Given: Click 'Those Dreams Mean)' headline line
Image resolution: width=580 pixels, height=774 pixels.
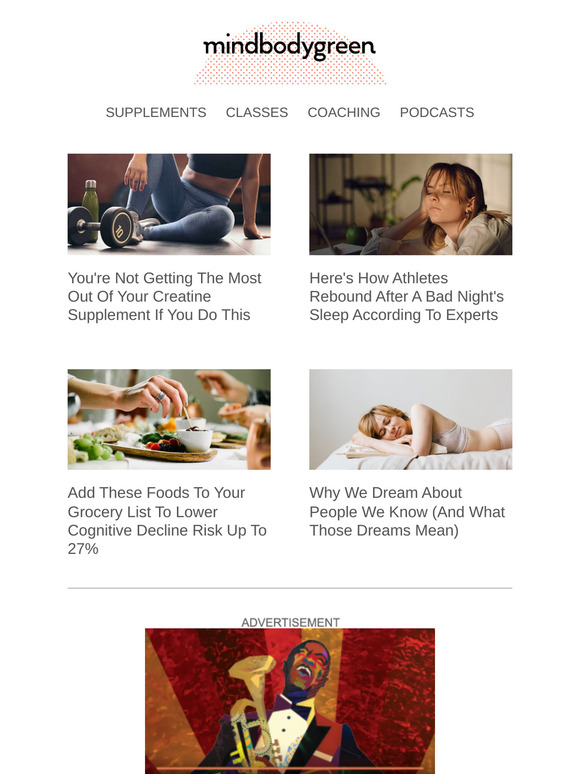Looking at the screenshot, I should click(384, 531).
